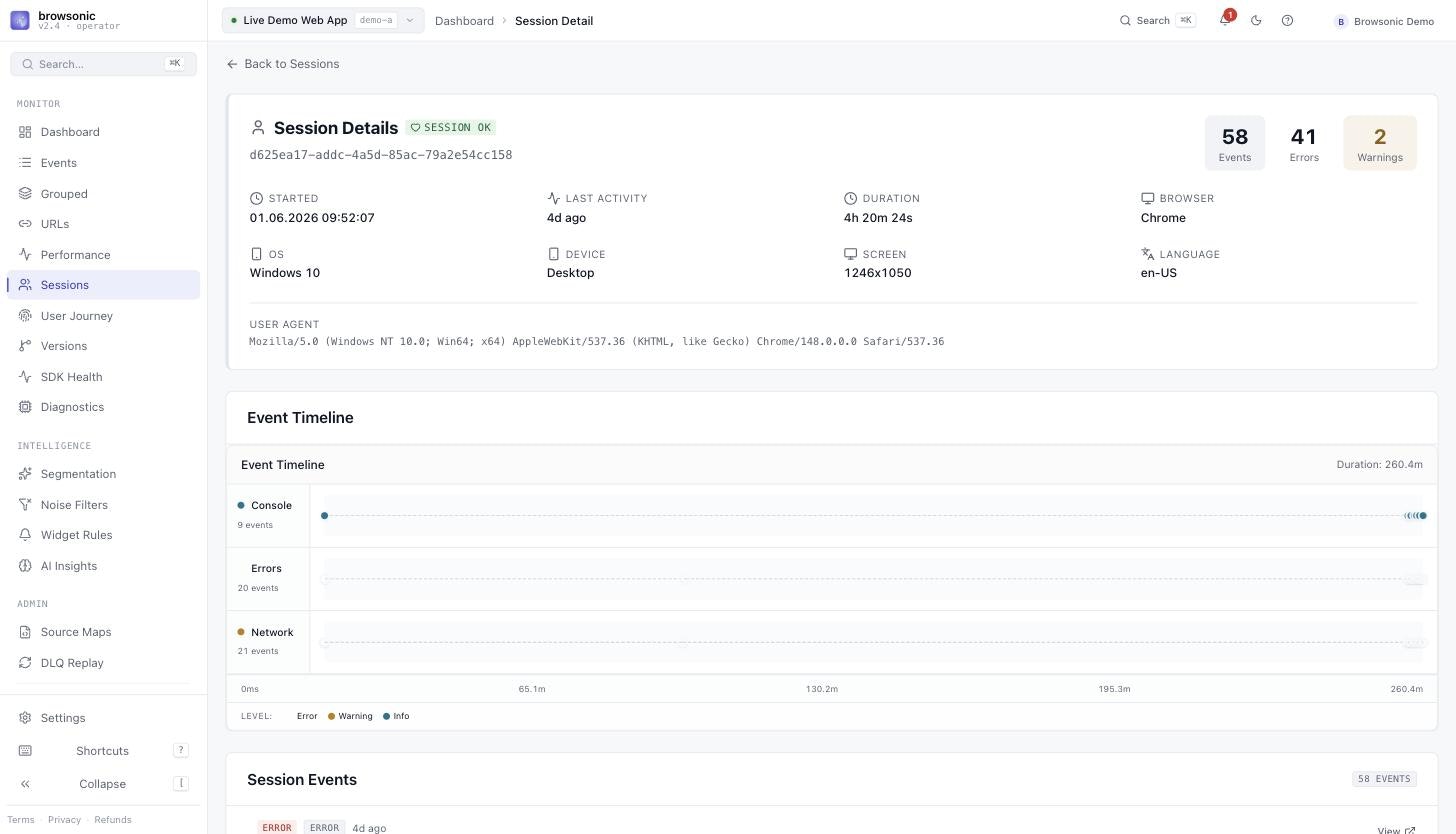This screenshot has width=1456, height=834.
Task: Click the Noise Filters funnel icon
Action: click(x=25, y=505)
